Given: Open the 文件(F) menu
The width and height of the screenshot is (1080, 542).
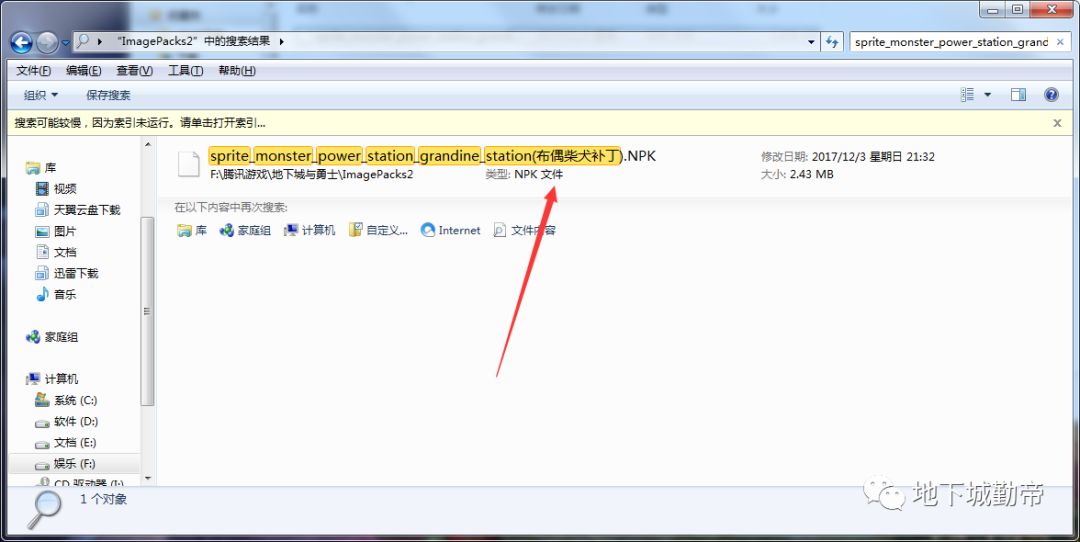Looking at the screenshot, I should pos(33,71).
